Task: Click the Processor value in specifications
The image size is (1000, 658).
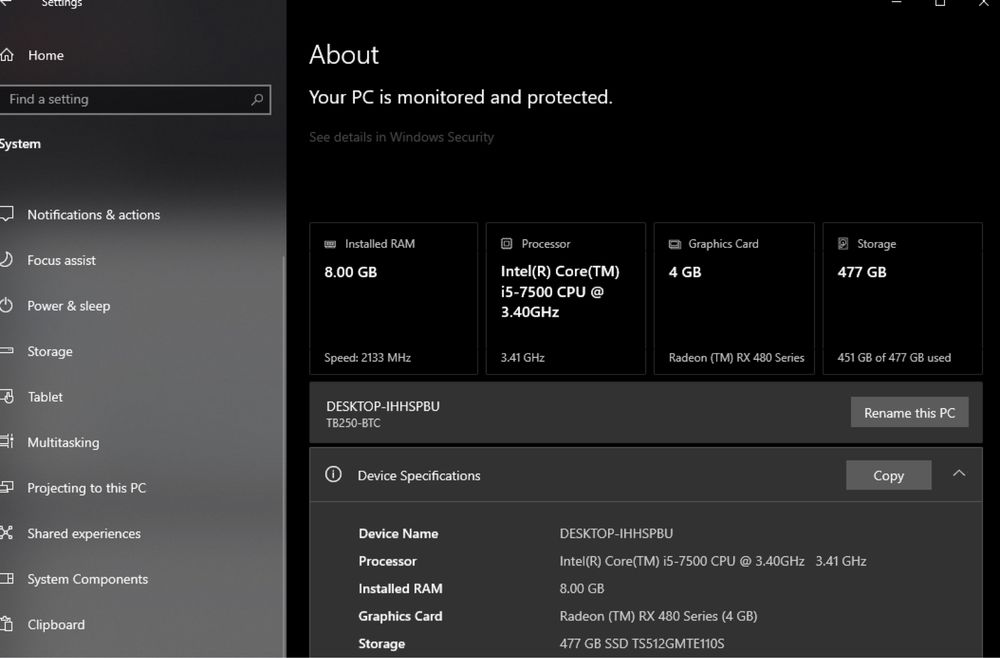Action: click(x=713, y=561)
